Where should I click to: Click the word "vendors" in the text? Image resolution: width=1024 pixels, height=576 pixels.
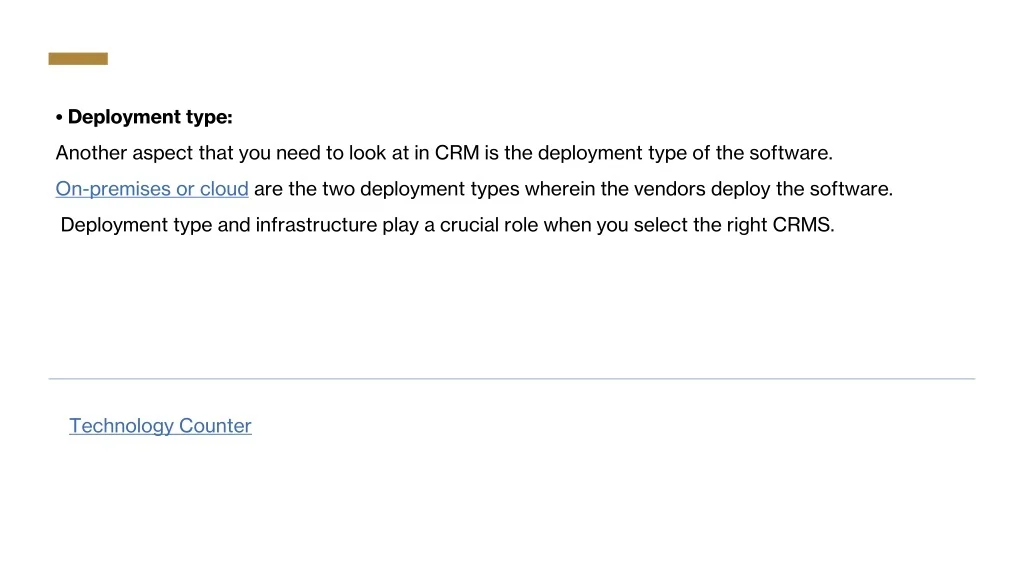click(x=669, y=189)
